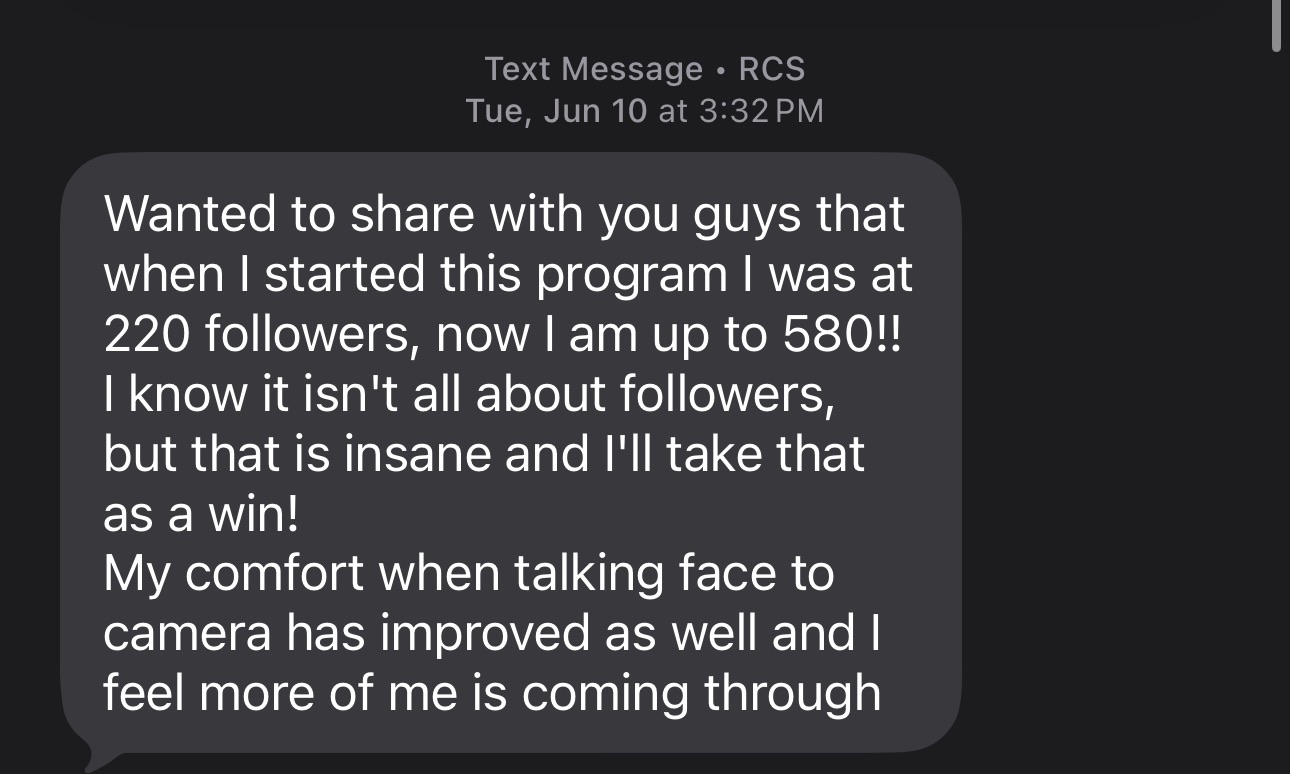This screenshot has width=1290, height=774.
Task: Click the number "220" in the message
Action: [x=148, y=334]
